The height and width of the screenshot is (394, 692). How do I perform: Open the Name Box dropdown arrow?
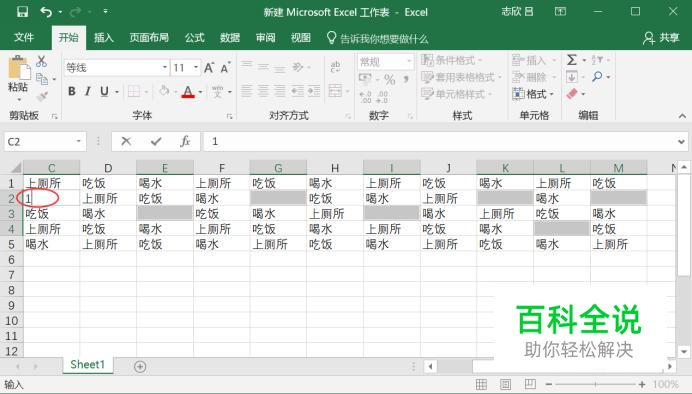click(x=78, y=141)
